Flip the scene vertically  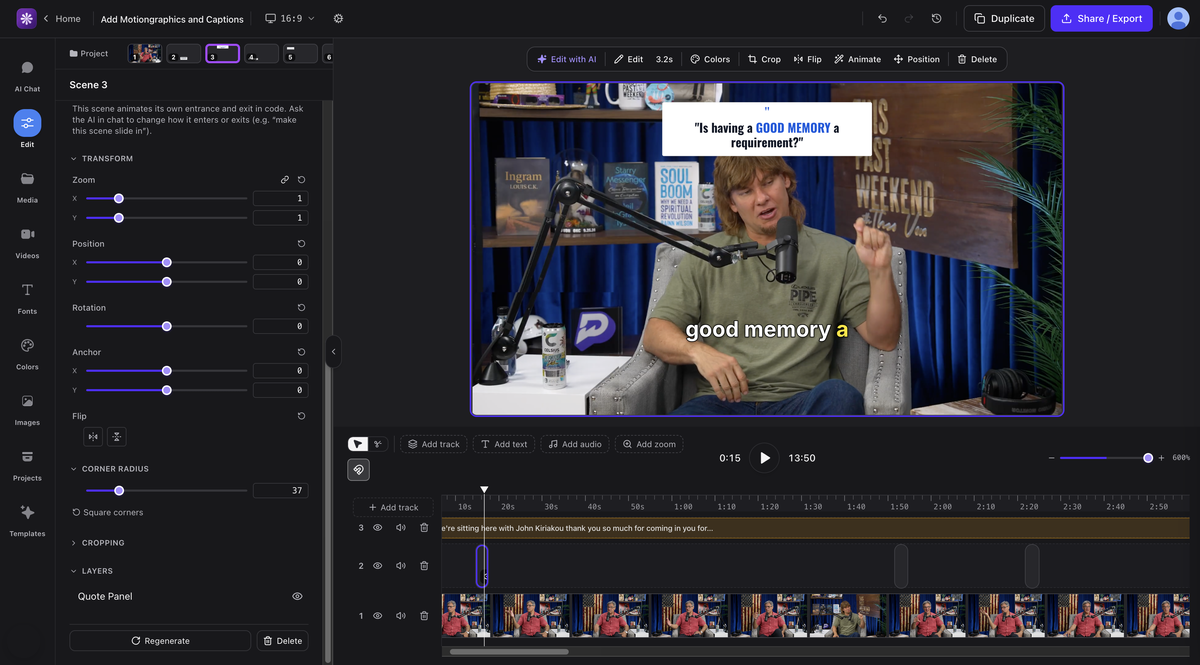116,437
